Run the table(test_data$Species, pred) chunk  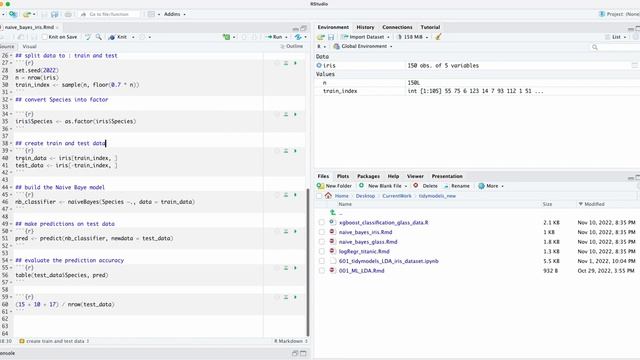[x=295, y=268]
